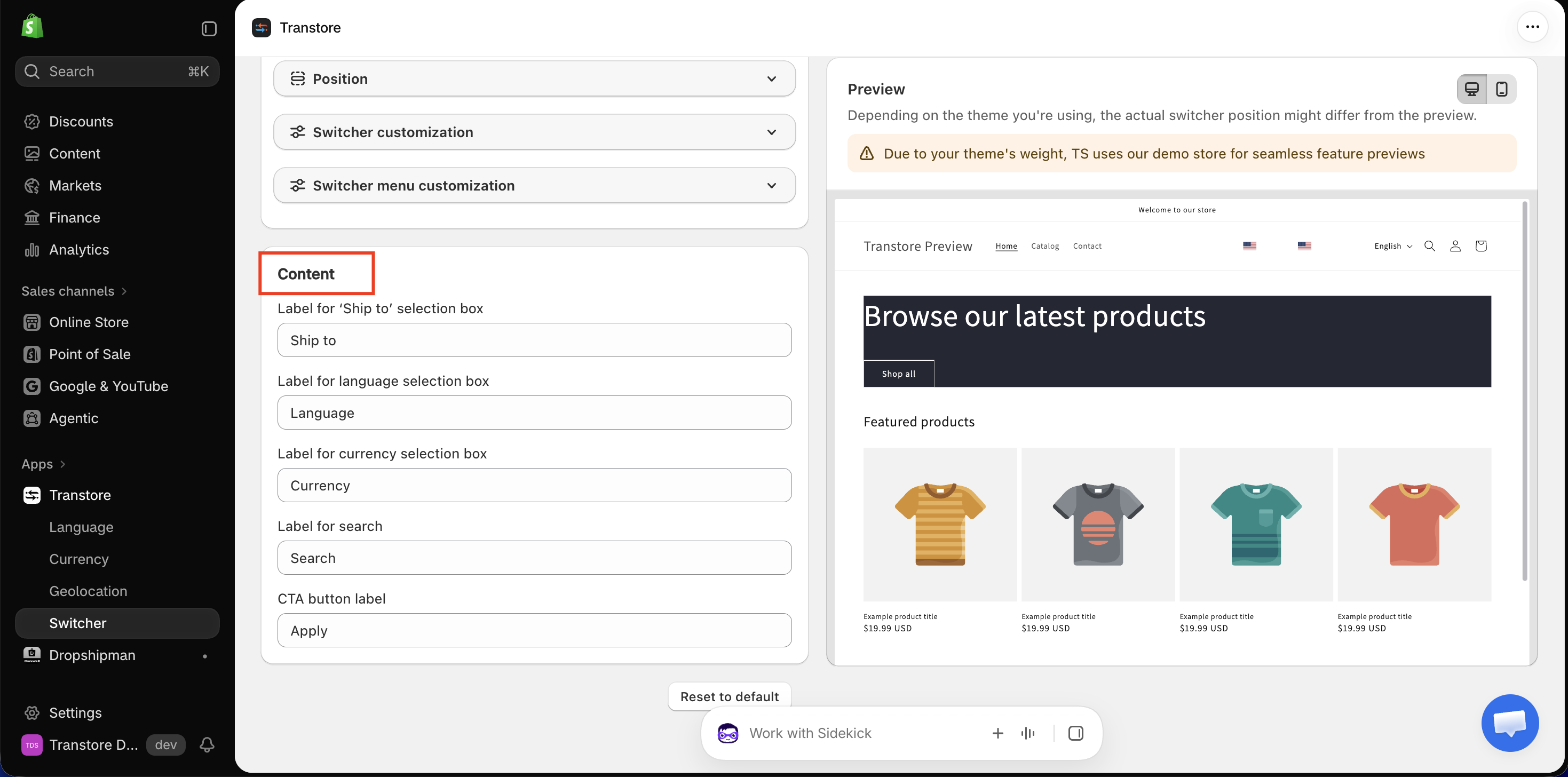The width and height of the screenshot is (1568, 777).
Task: Open Google & YouTube channel
Action: click(x=117, y=386)
